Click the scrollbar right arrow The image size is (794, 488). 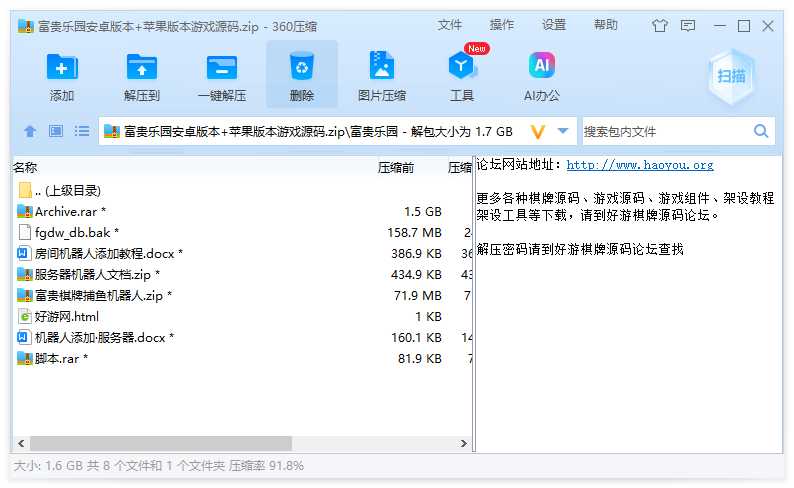point(463,443)
